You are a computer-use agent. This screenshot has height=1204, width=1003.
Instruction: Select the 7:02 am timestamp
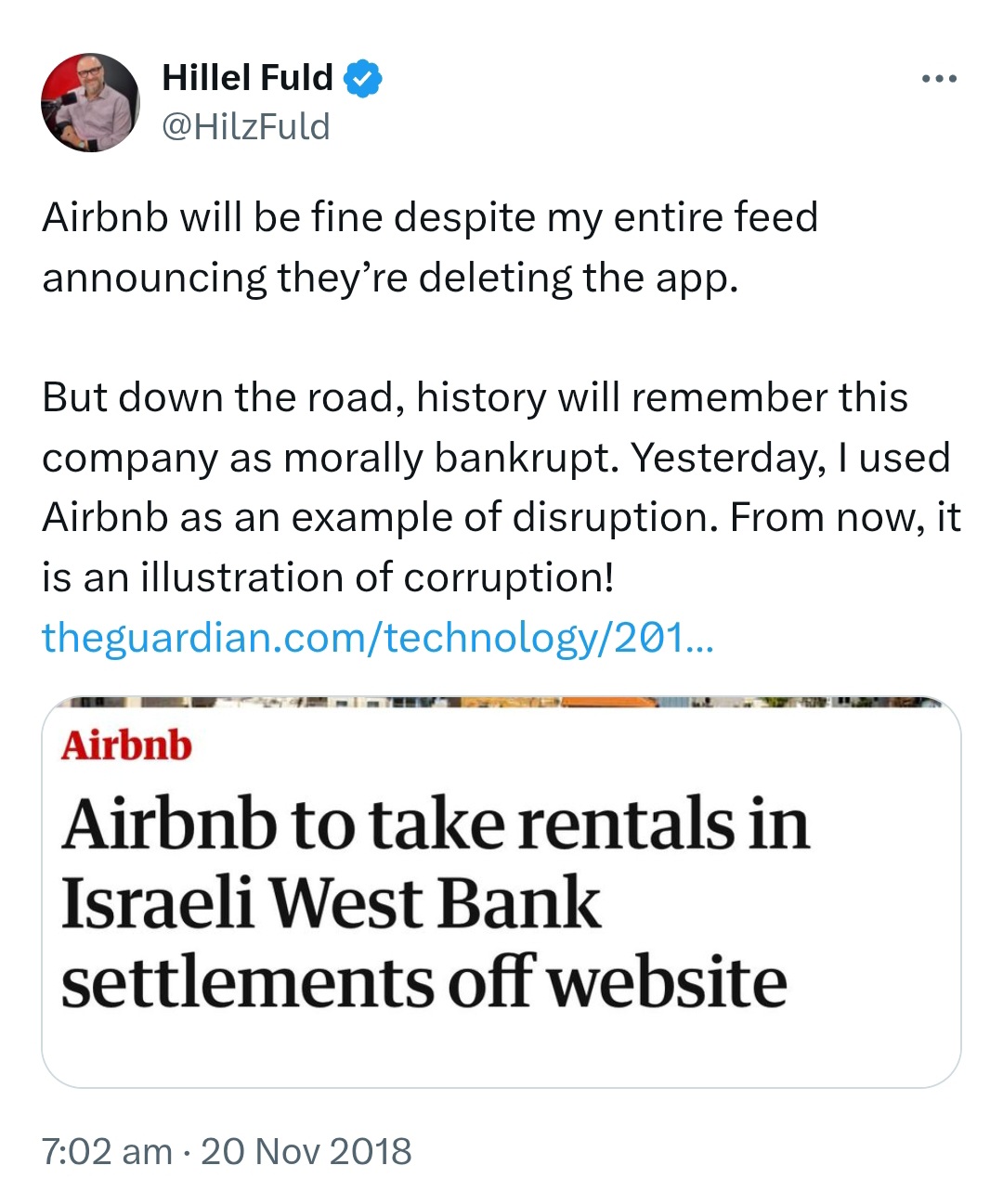tap(107, 1152)
